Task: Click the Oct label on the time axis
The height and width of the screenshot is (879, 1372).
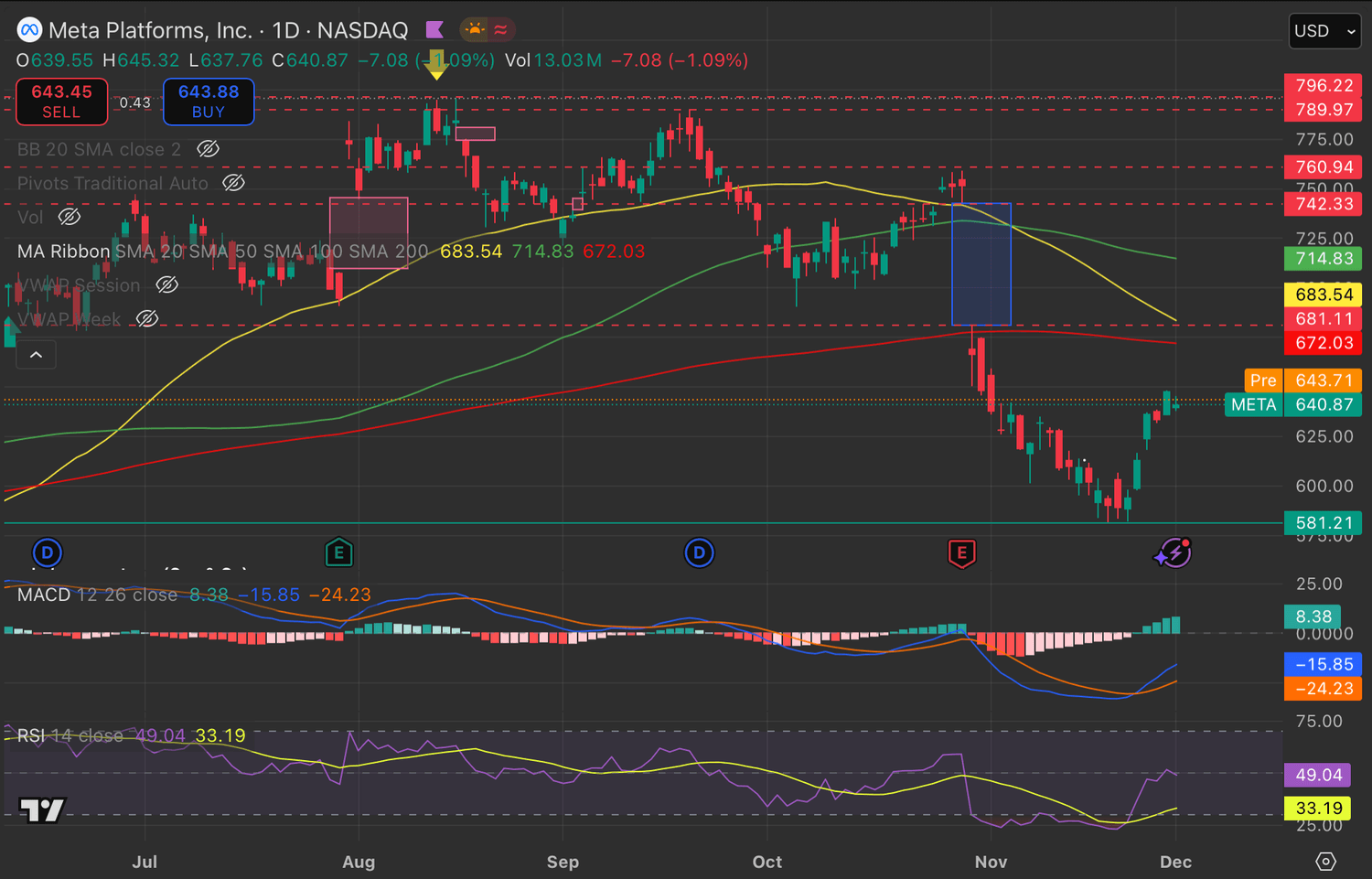Action: point(767,862)
